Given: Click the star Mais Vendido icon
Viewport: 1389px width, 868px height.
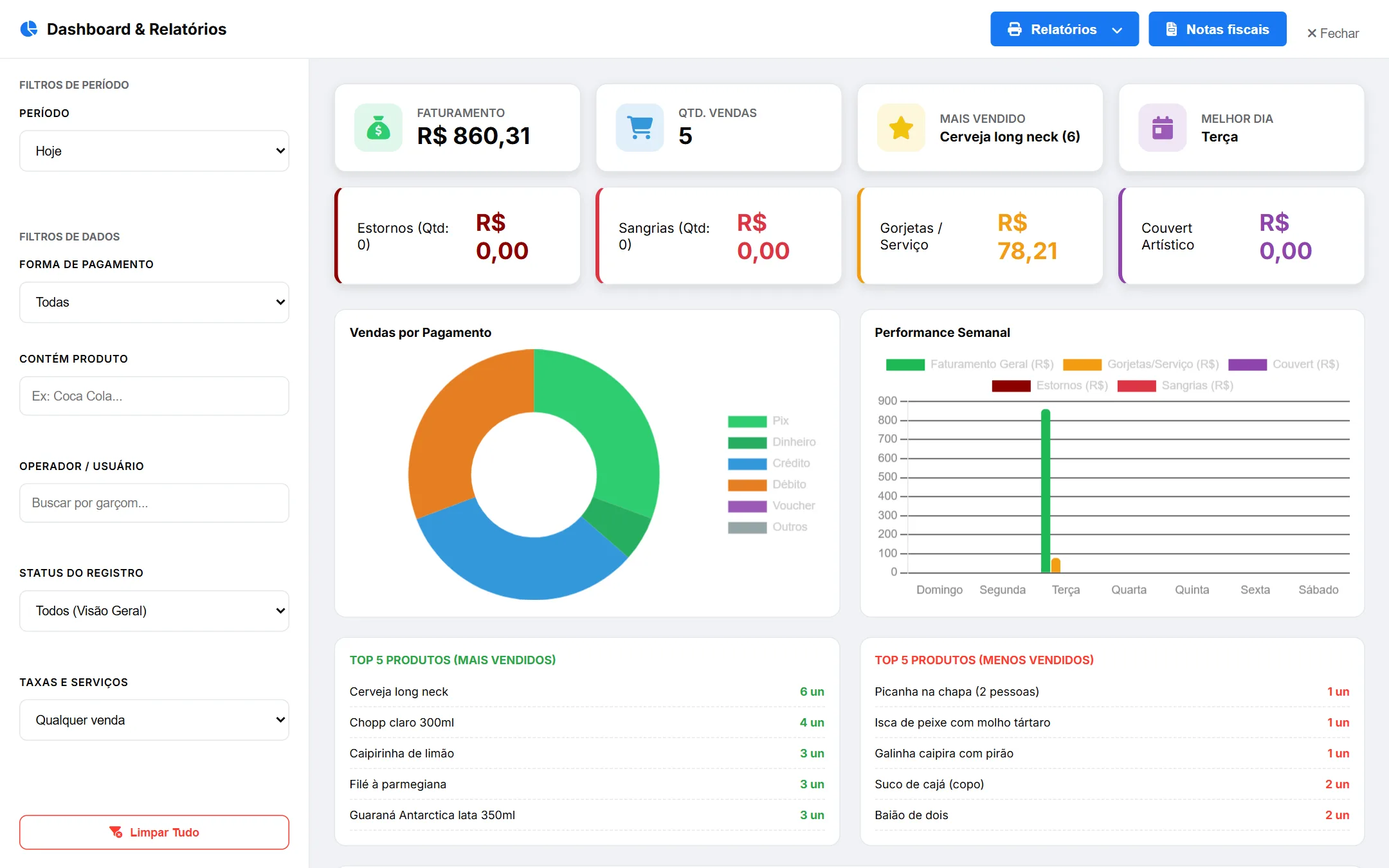Looking at the screenshot, I should (901, 127).
